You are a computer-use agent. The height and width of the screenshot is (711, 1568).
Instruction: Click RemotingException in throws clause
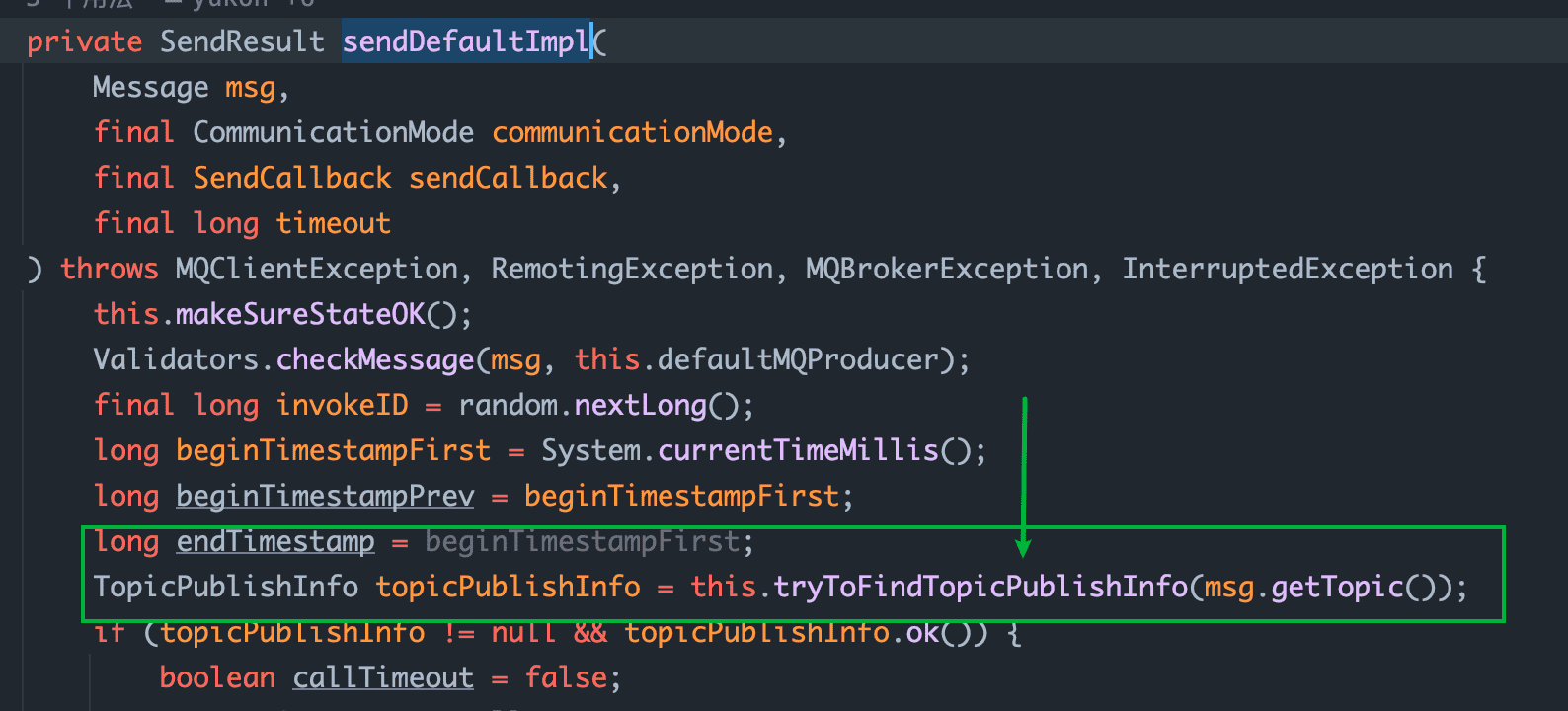pos(633,269)
